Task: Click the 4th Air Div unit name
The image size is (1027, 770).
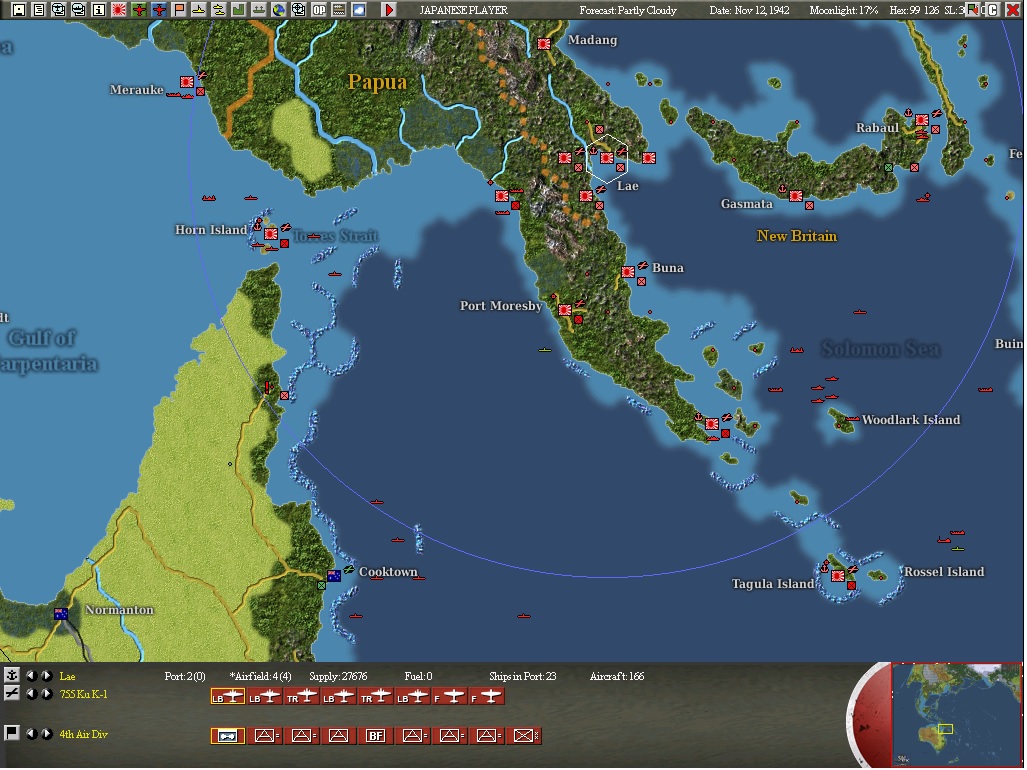Action: 84,734
